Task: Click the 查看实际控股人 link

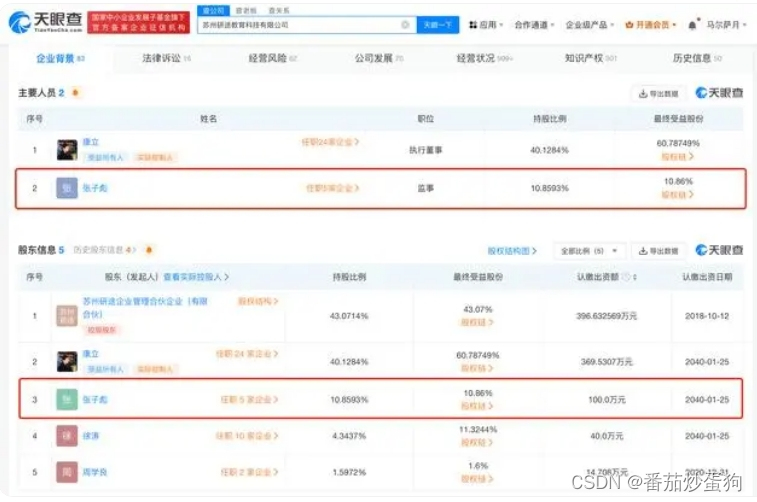Action: click(x=196, y=277)
